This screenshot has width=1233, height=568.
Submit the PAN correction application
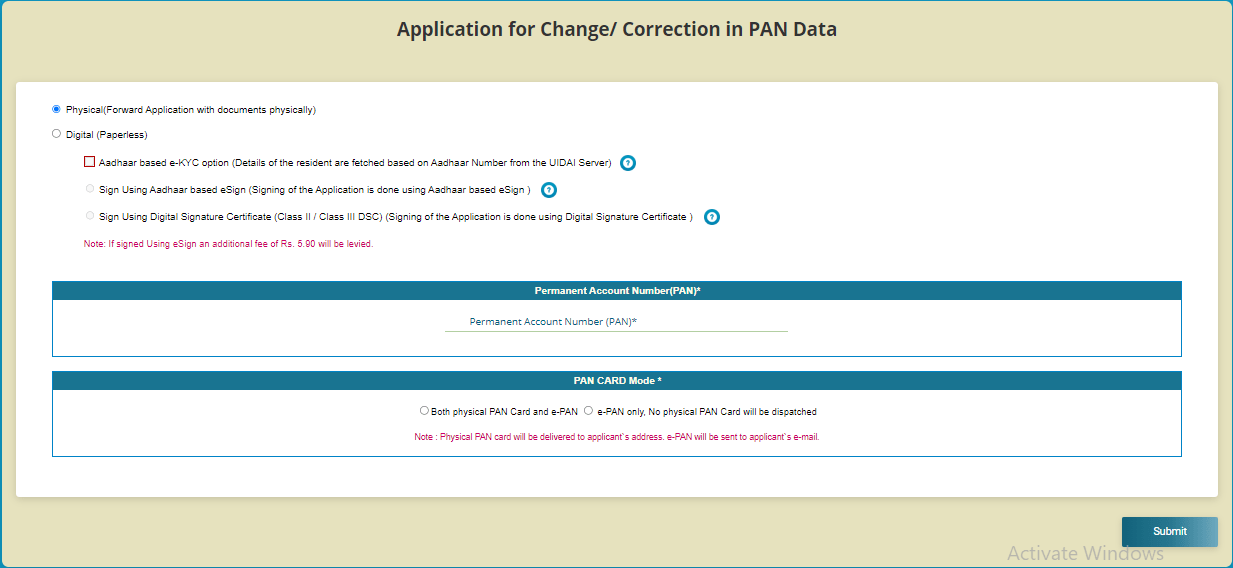[1169, 532]
